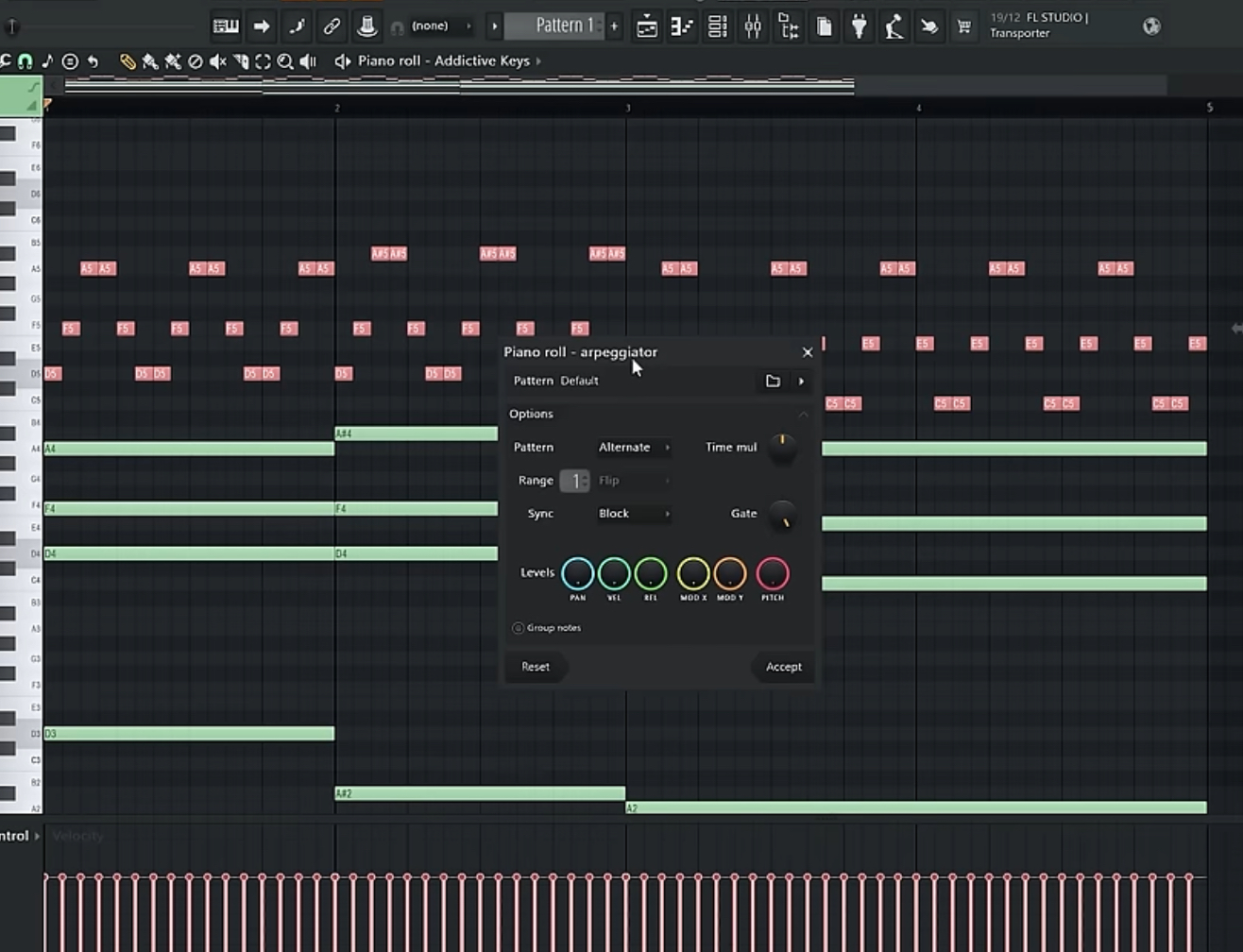Select the green A#2 note

coord(480,794)
